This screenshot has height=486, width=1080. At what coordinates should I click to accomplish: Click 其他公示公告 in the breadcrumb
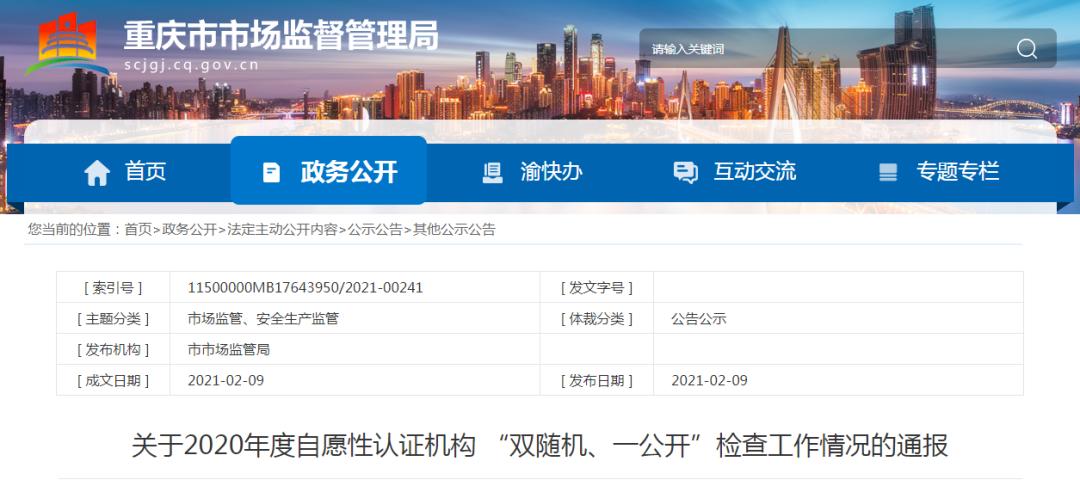tap(454, 230)
